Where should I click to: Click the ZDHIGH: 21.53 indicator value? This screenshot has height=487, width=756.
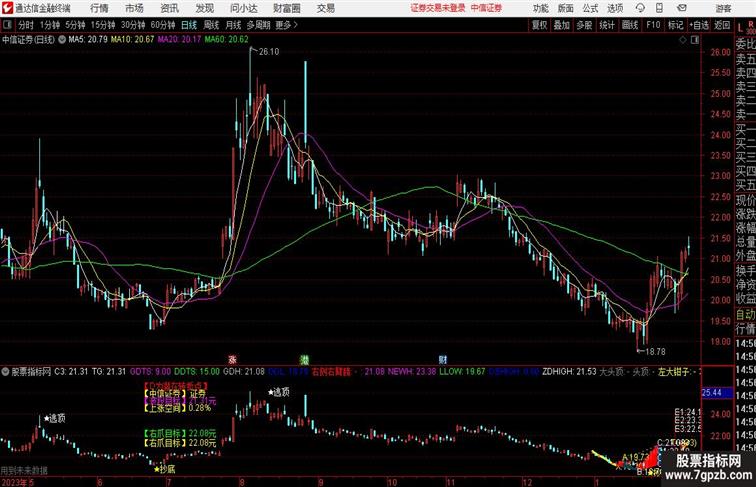tap(569, 372)
